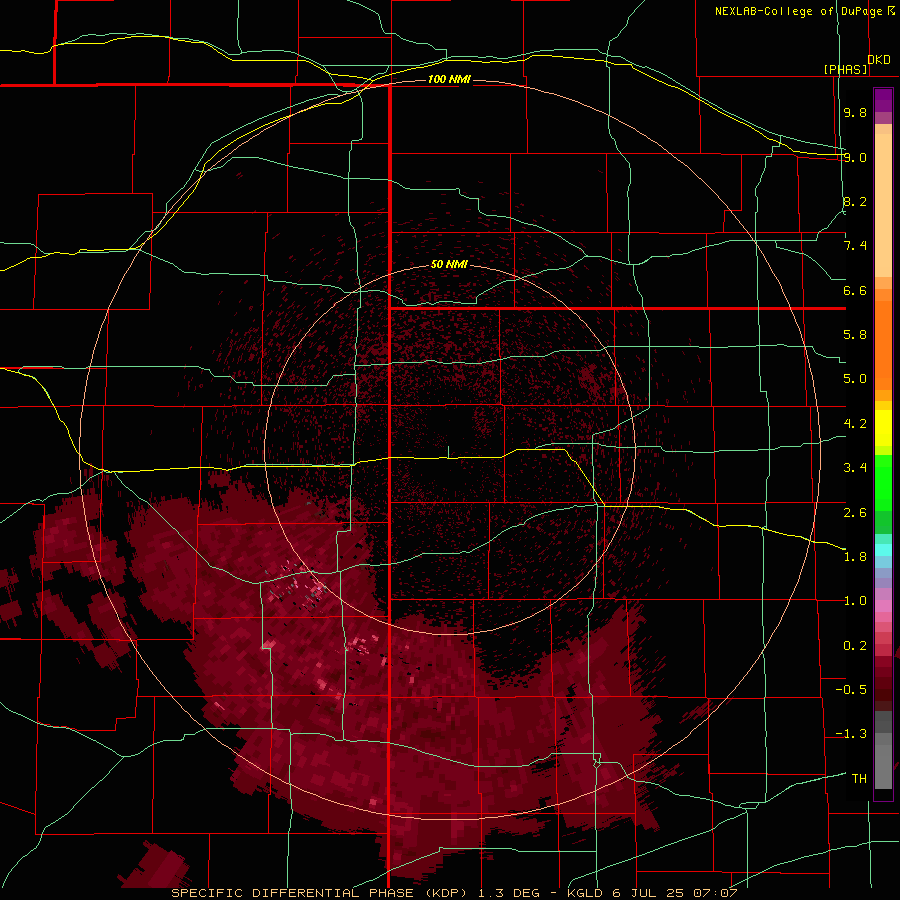Viewport: 900px width, 900px height.
Task: Pick the gray segment at the bottom of the color bar
Action: (x=883, y=767)
